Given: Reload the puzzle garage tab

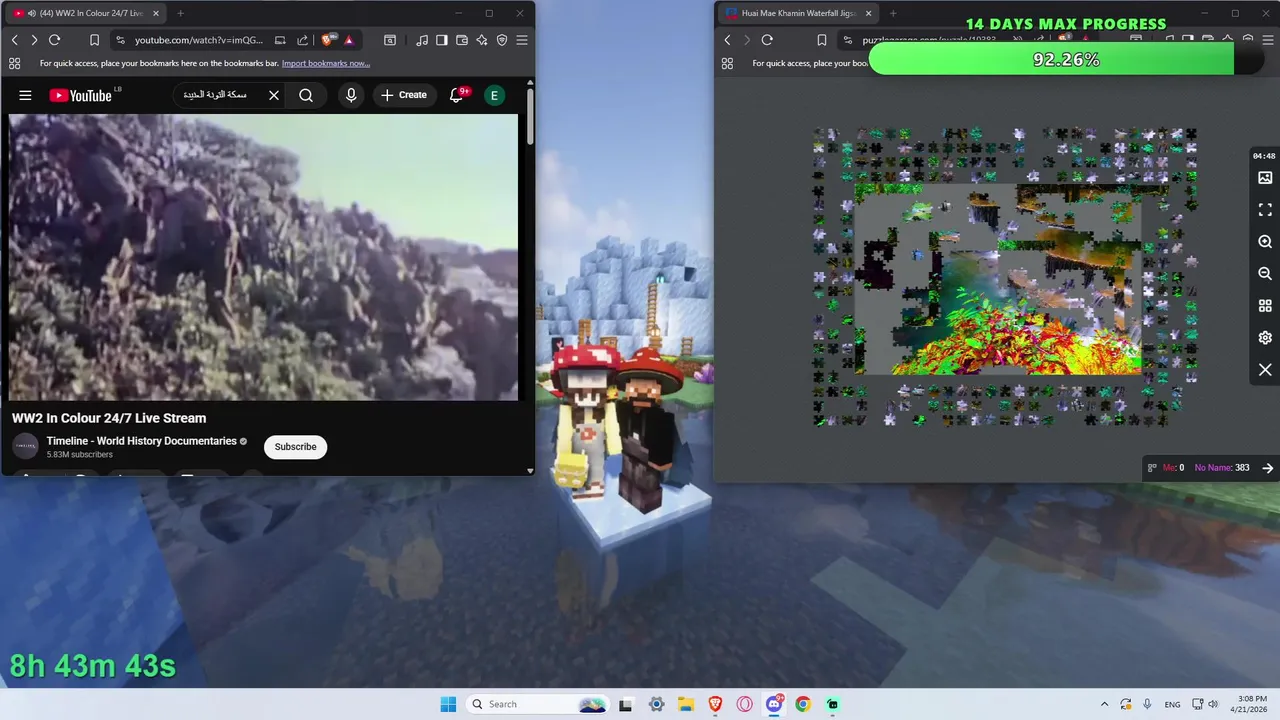Looking at the screenshot, I should pyautogui.click(x=767, y=40).
